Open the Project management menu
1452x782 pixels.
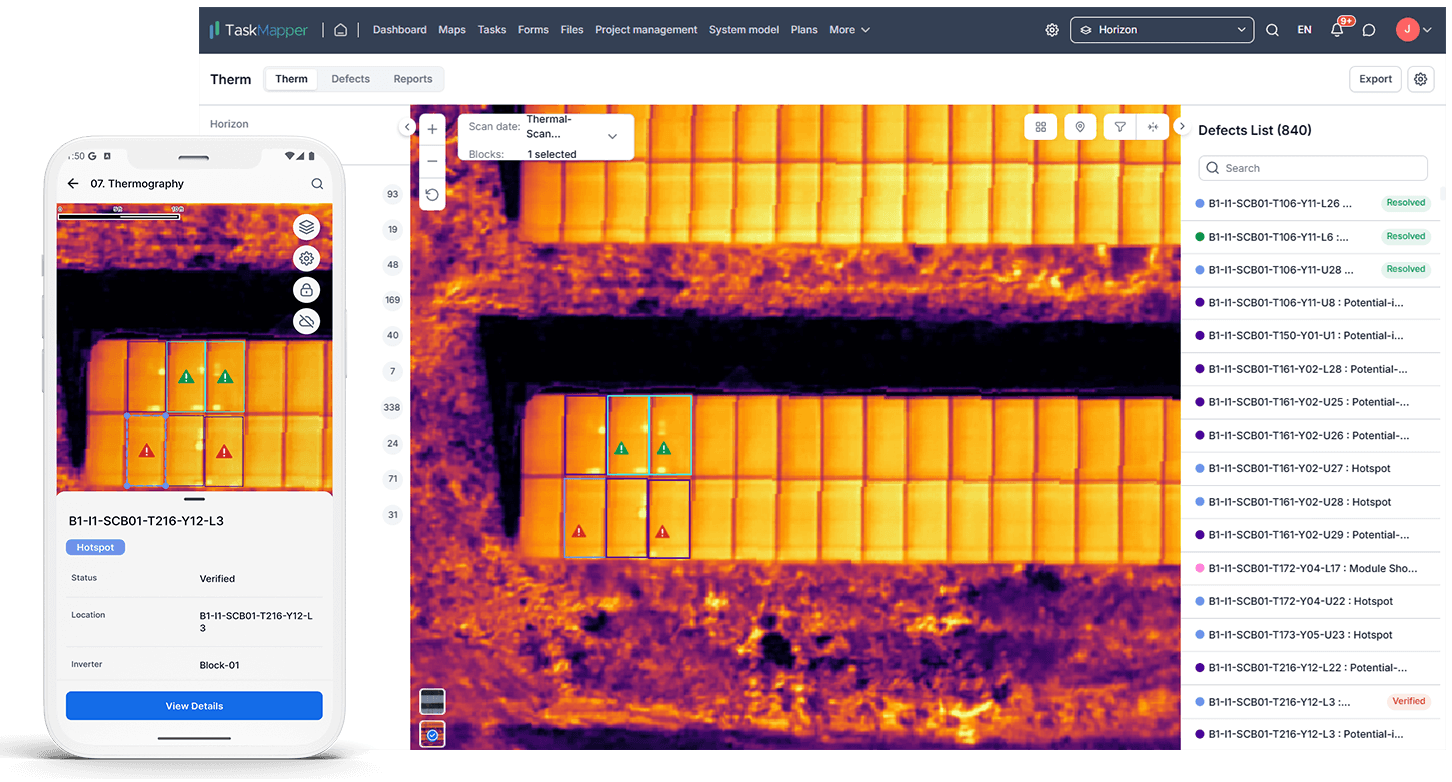tap(646, 30)
